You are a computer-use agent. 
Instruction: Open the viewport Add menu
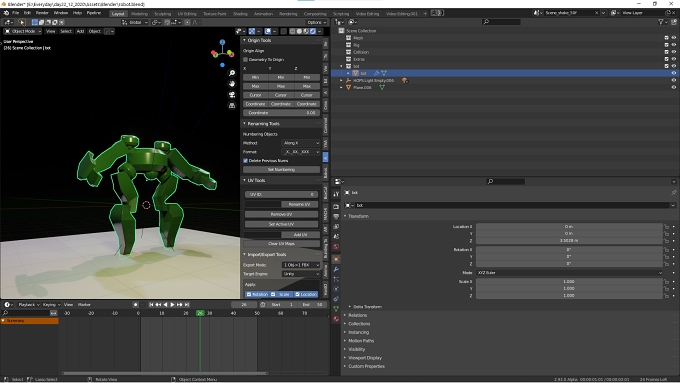tap(80, 31)
